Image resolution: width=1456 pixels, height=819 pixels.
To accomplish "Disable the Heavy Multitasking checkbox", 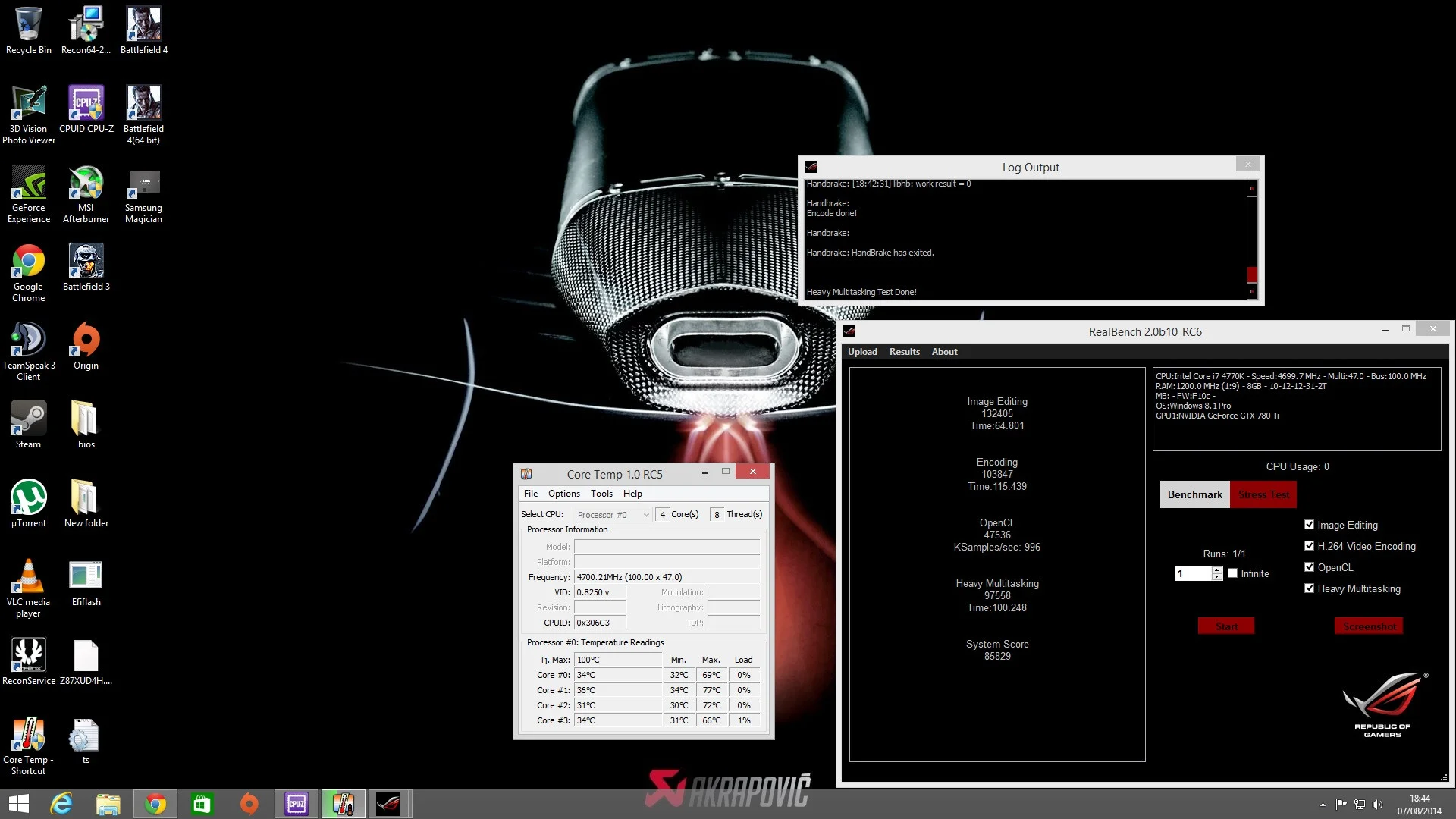I will (x=1309, y=588).
